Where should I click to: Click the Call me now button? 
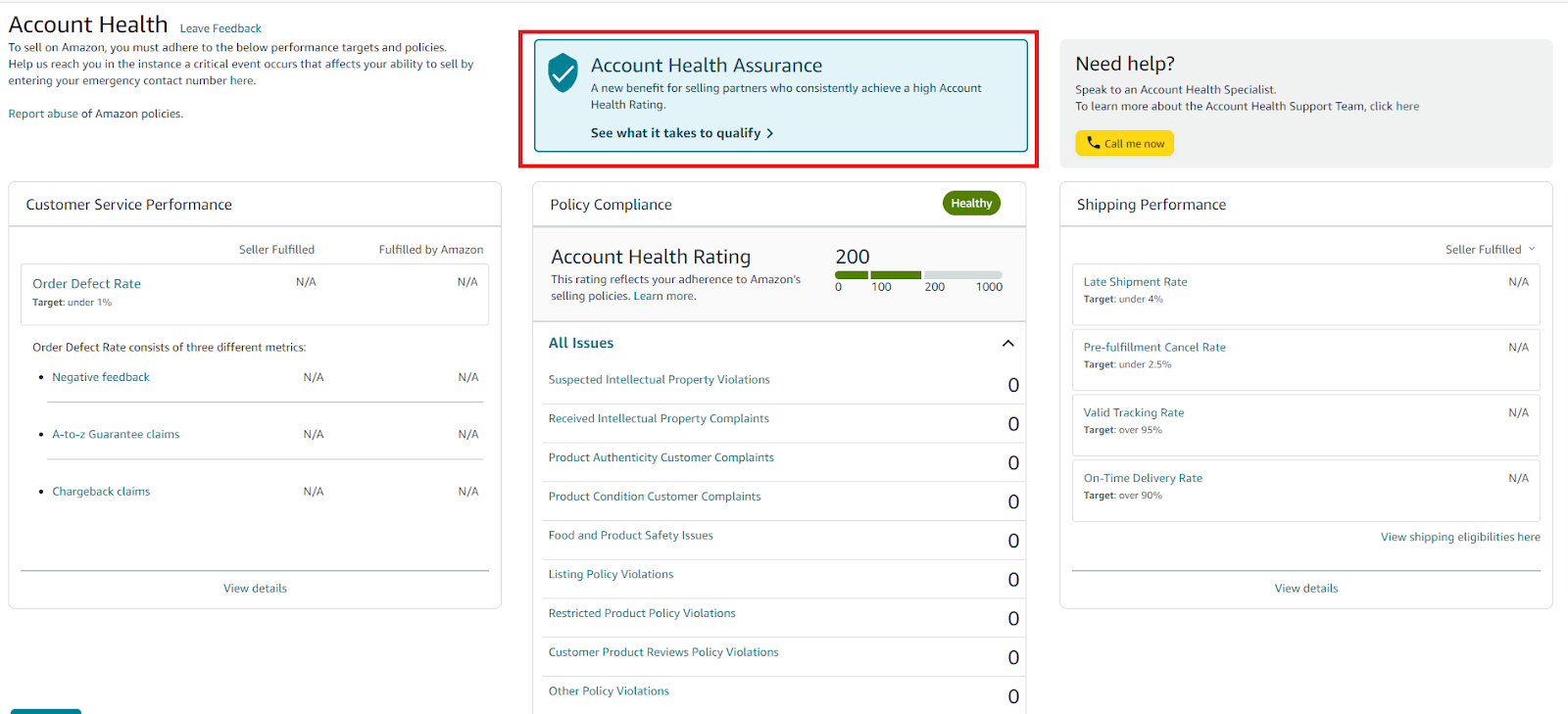click(1124, 143)
